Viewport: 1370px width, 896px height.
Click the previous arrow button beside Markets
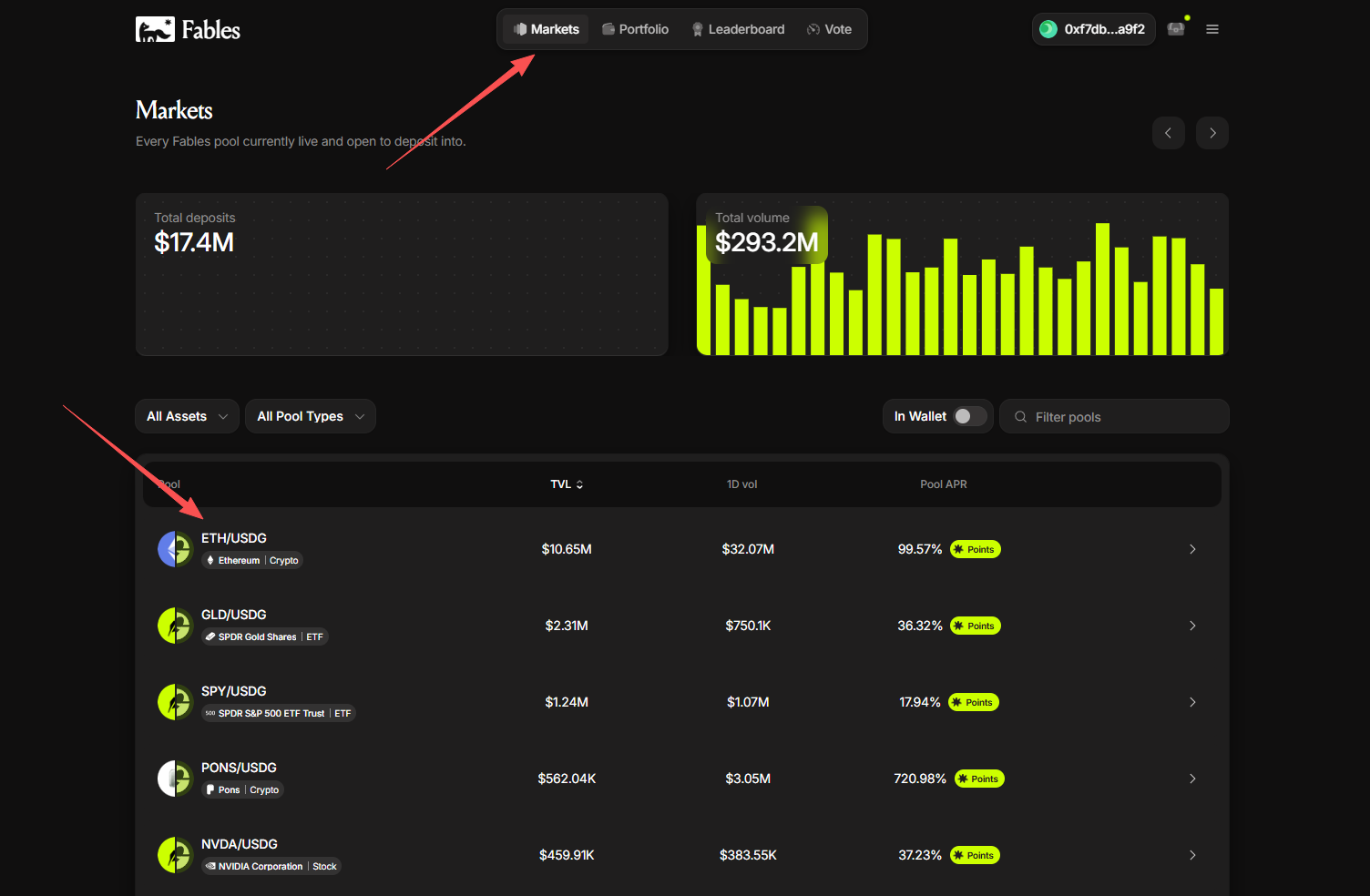pyautogui.click(x=1168, y=133)
